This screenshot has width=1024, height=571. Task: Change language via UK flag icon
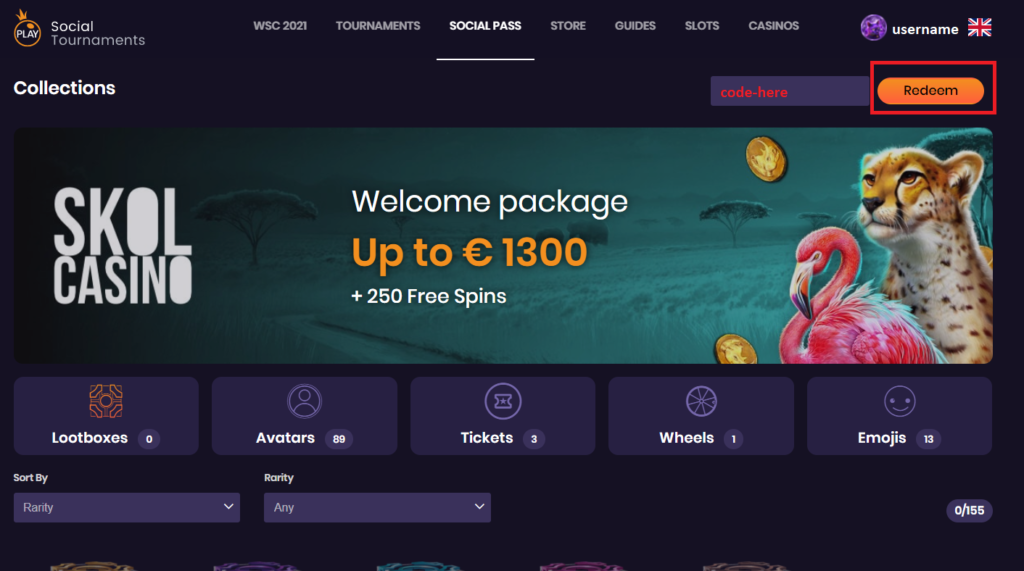[979, 27]
